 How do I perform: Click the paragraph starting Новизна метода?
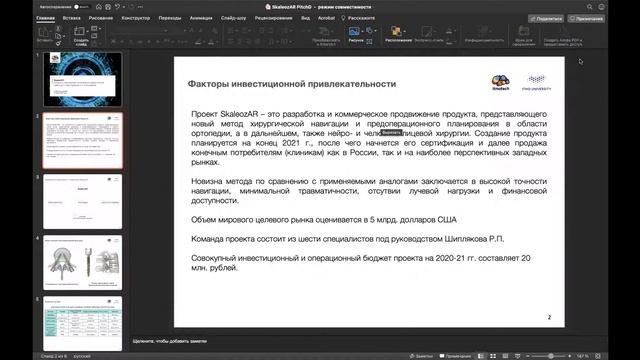369,191
